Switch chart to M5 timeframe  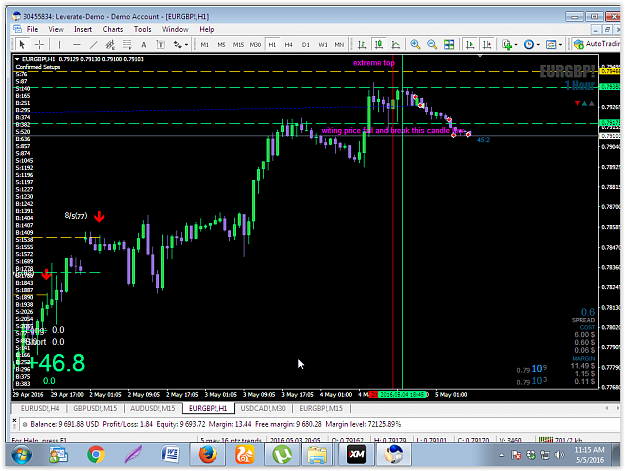(221, 44)
